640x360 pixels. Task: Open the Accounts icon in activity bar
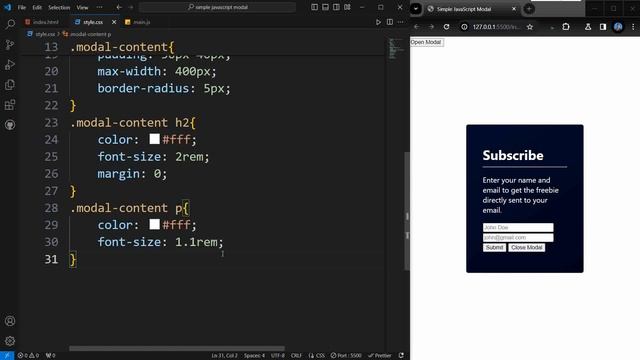click(10, 321)
